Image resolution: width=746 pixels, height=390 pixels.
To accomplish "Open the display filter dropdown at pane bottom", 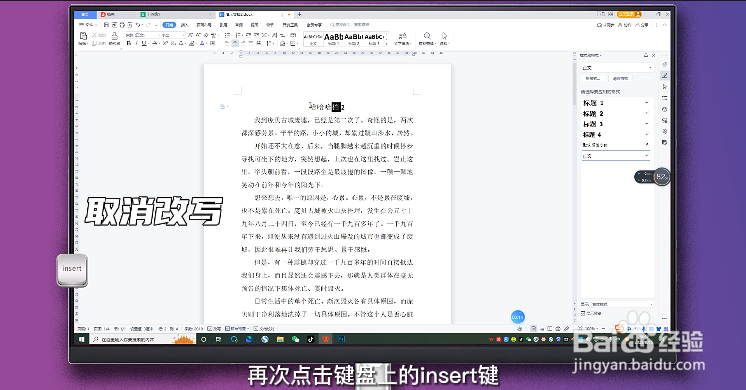I will coord(623,304).
